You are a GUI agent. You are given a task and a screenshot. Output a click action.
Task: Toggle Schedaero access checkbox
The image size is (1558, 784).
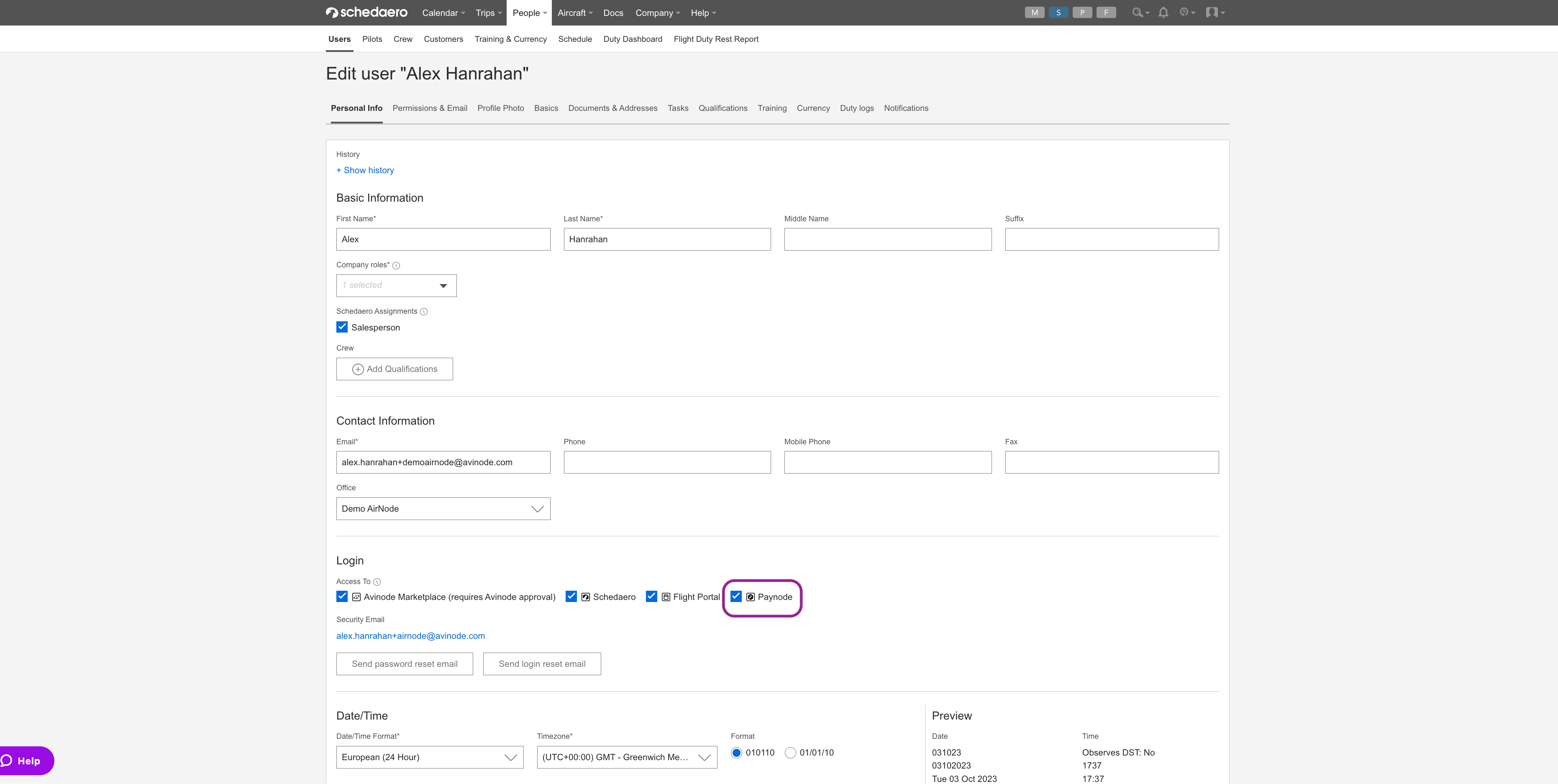(571, 597)
